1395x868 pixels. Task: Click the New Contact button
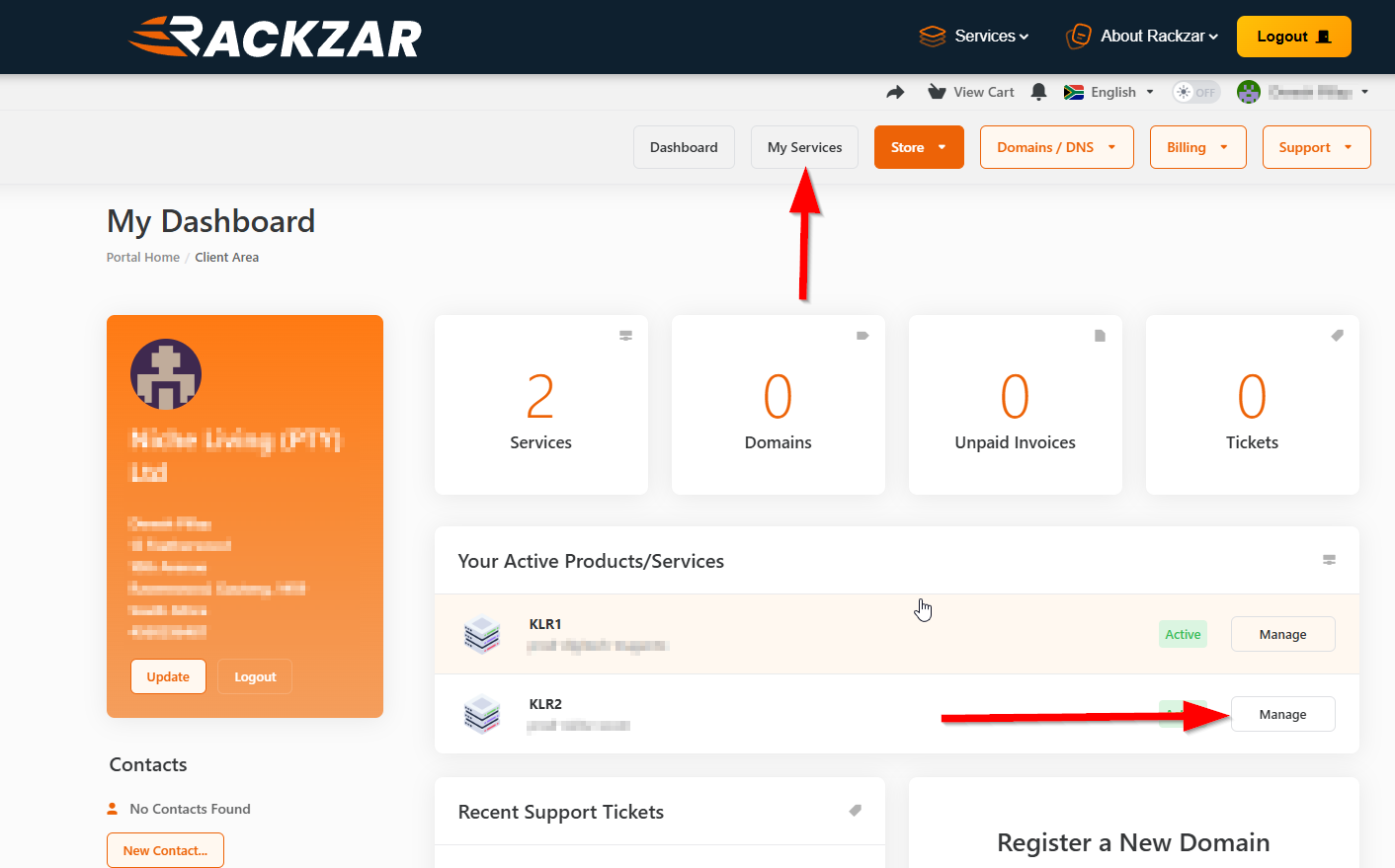coord(165,850)
